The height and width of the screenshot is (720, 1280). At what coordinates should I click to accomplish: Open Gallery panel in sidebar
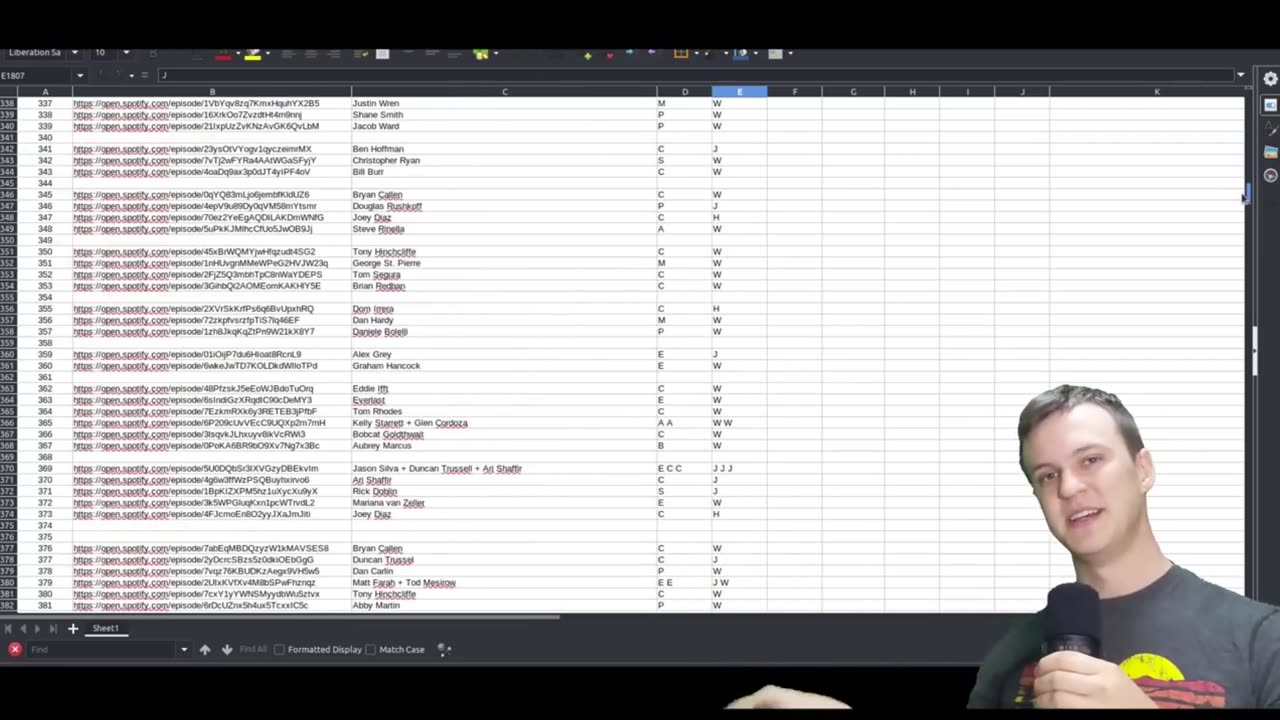click(x=1270, y=152)
